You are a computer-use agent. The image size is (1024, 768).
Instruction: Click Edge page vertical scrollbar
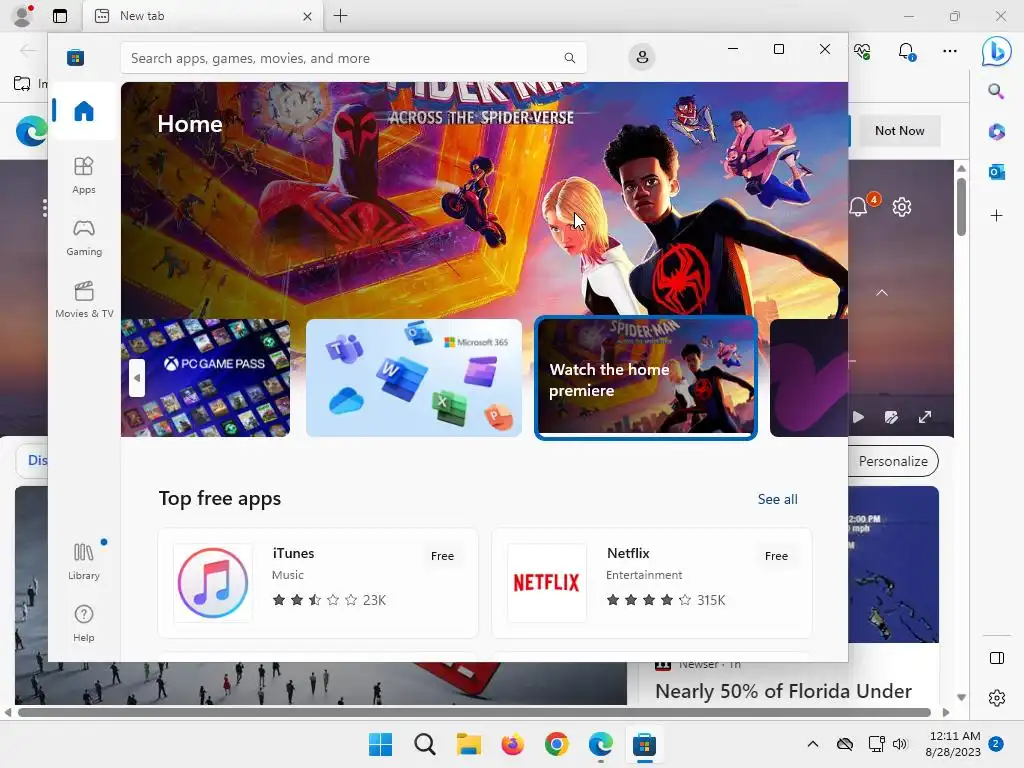point(961,206)
